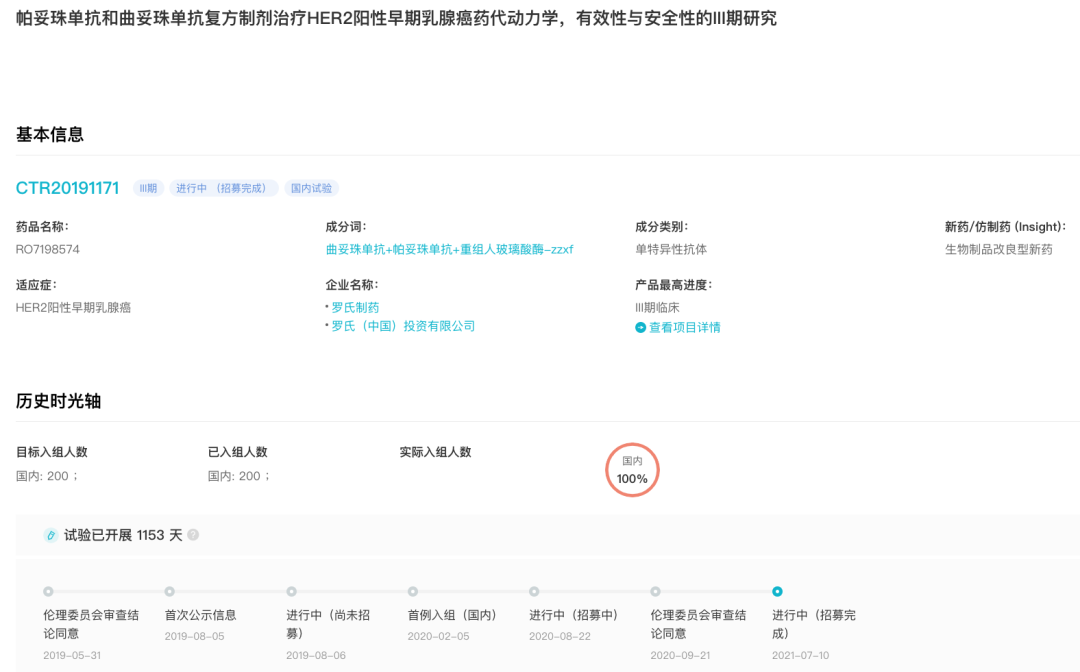Select the III期 phase tag
1080x672 pixels.
point(148,188)
